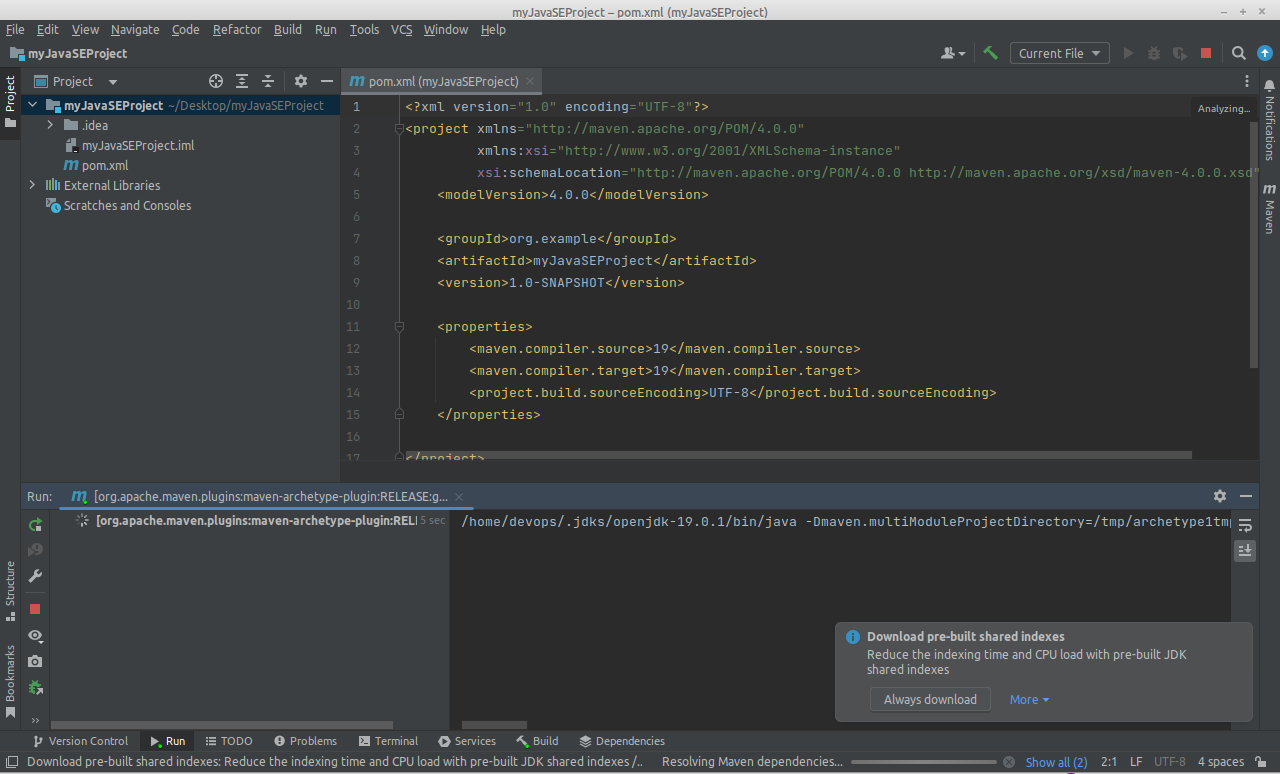Click the LF line separator status
Screen dimensions: 1280x774
tap(1136, 762)
